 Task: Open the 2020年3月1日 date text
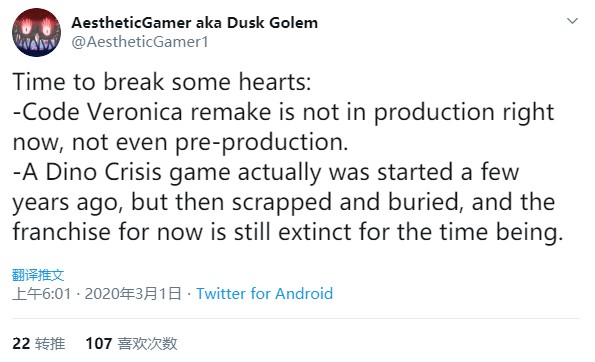click(x=133, y=294)
